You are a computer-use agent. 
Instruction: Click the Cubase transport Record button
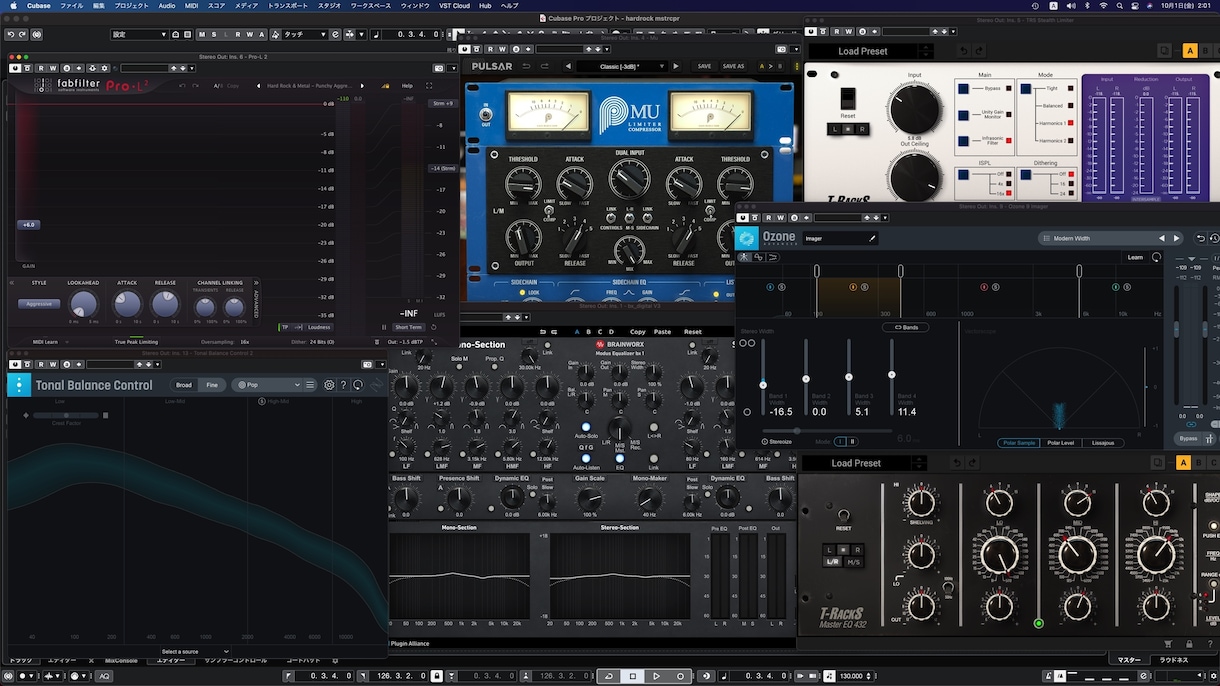pos(680,677)
